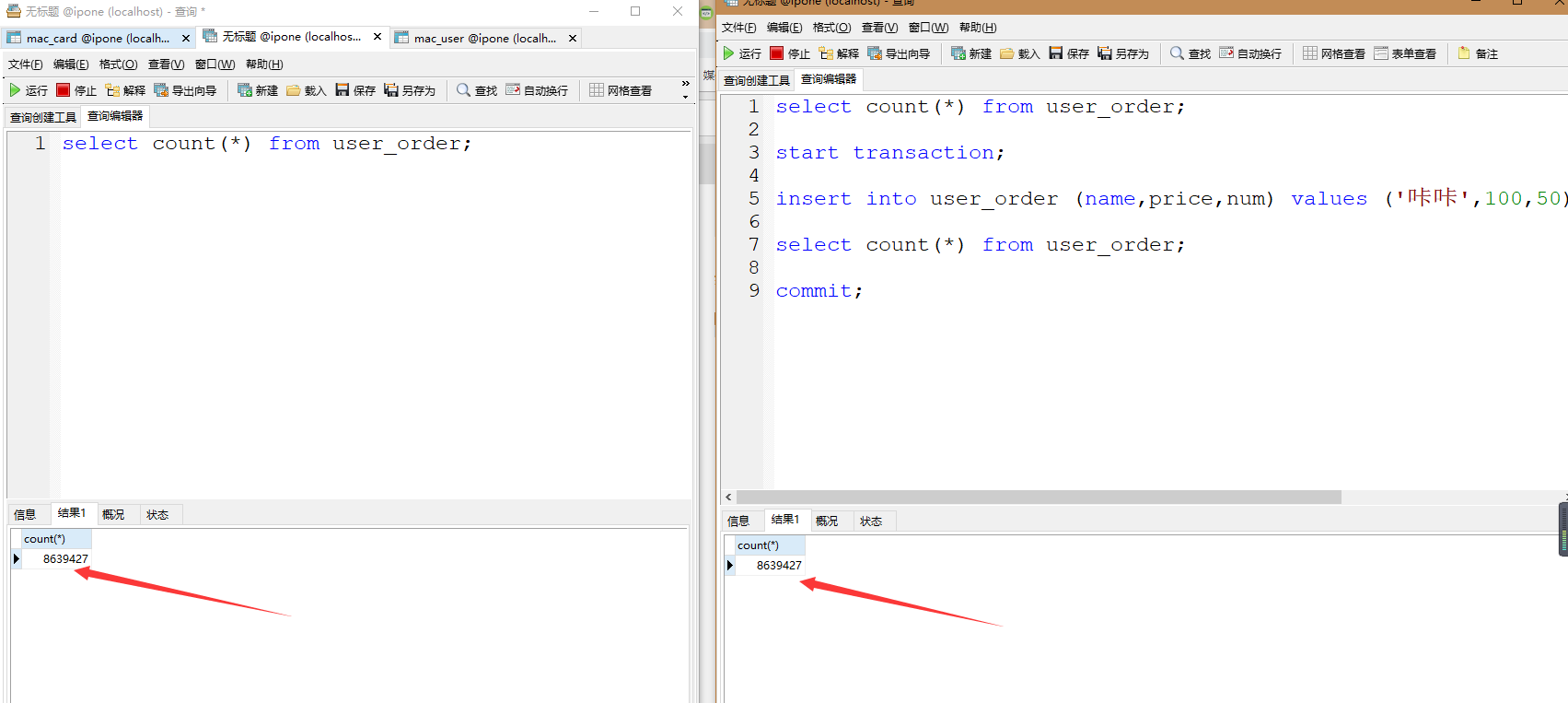This screenshot has width=1568, height=703.
Task: Stop the query in the right window
Action: click(x=790, y=53)
